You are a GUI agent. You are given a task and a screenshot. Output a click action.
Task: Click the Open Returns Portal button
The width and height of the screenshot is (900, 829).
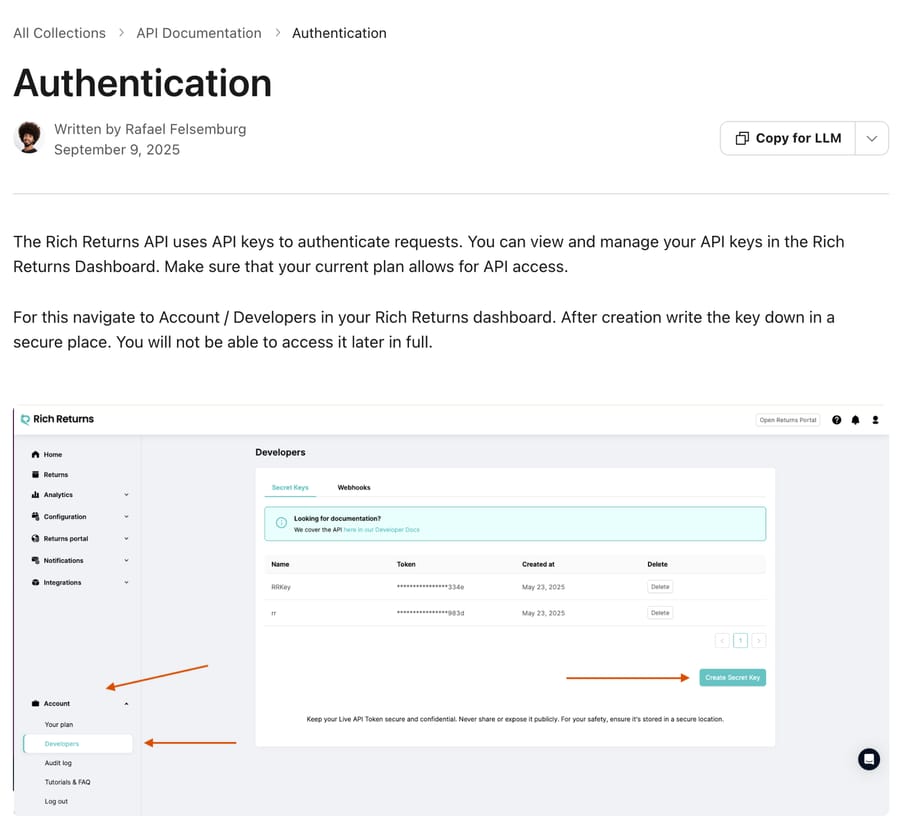788,420
